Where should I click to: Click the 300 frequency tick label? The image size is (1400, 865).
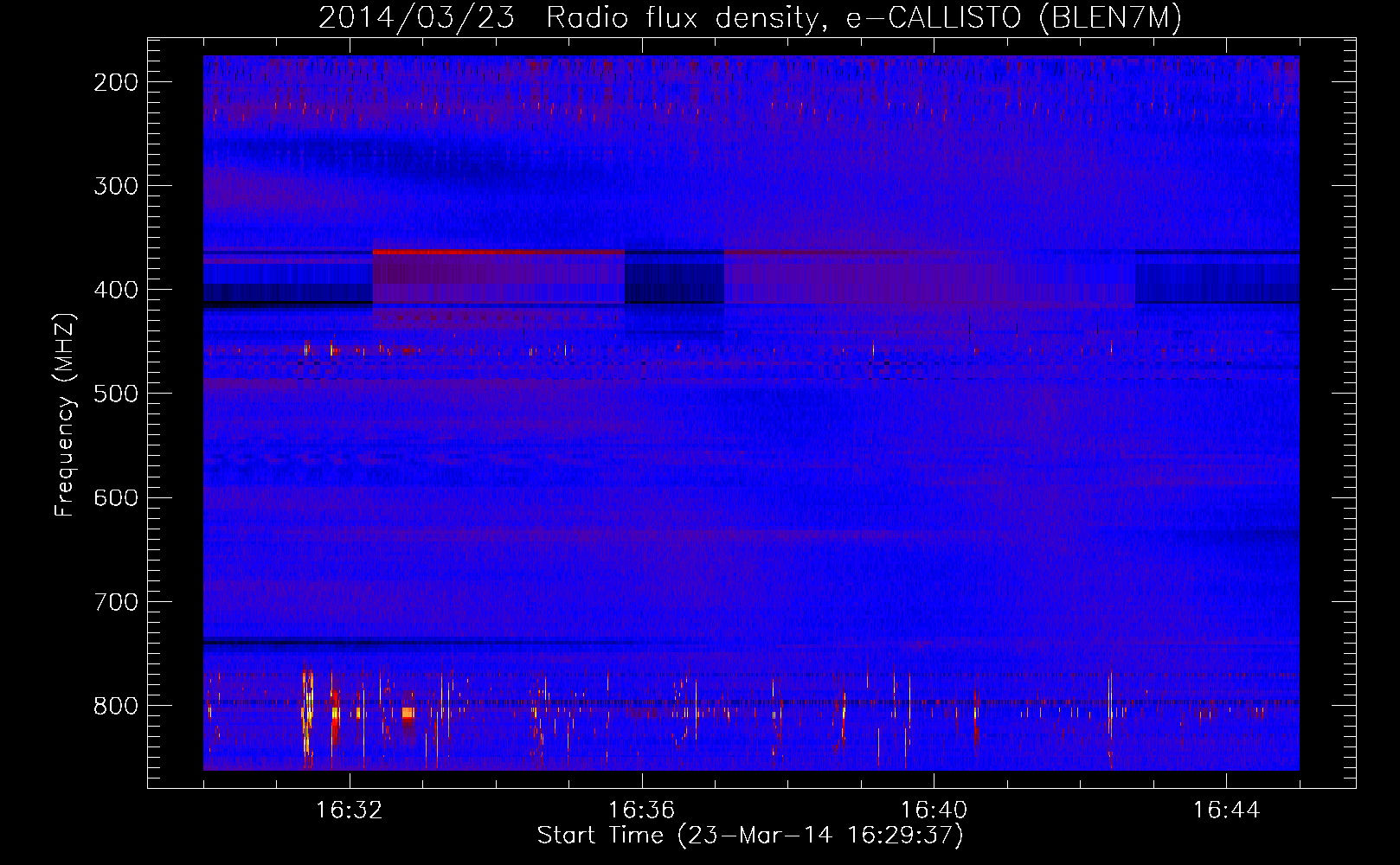pos(115,186)
